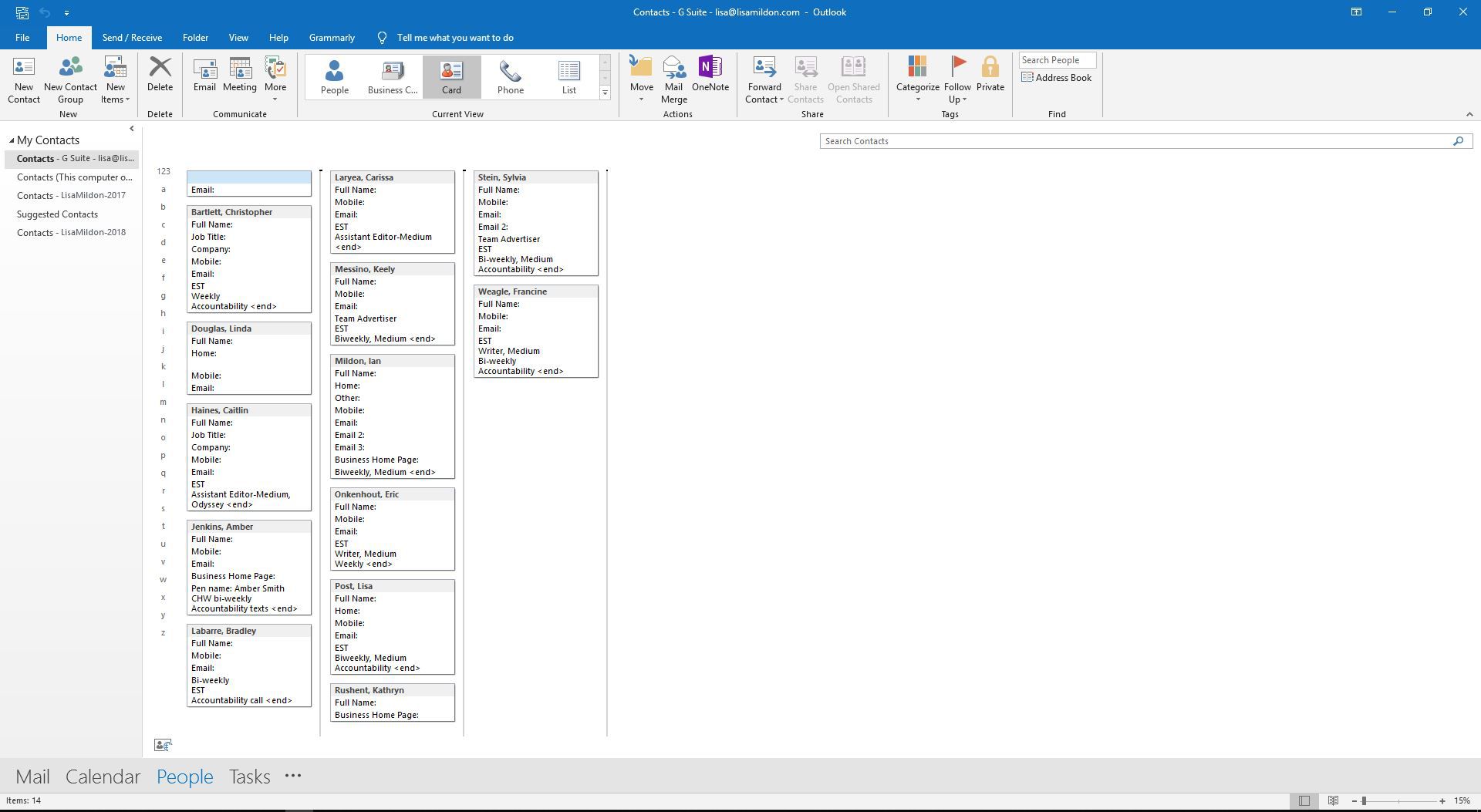Open the Help tab
Screen dimensions: 1481x812
coord(278,38)
